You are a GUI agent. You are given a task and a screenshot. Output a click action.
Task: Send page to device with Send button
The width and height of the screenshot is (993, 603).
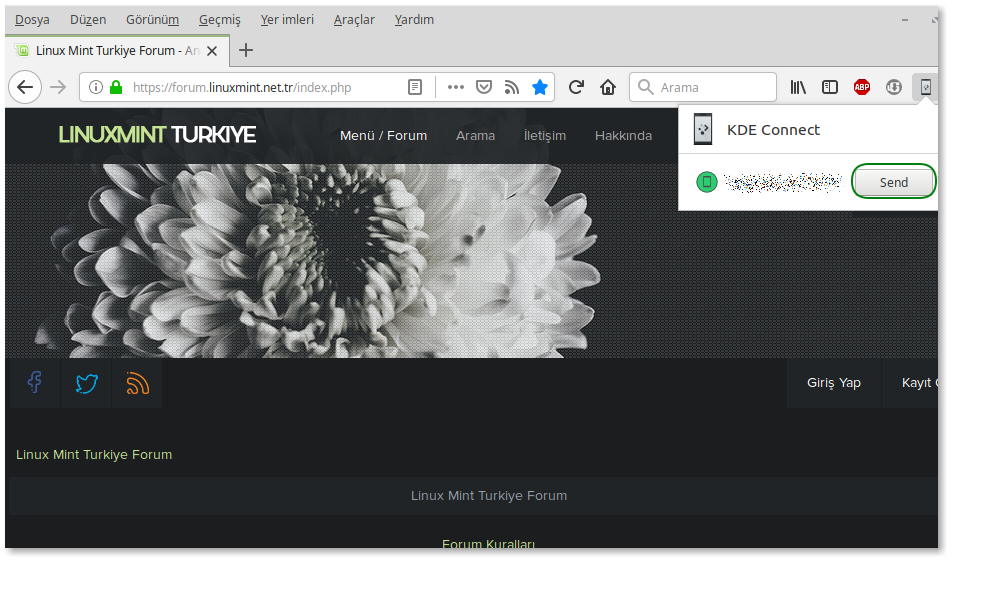point(894,182)
